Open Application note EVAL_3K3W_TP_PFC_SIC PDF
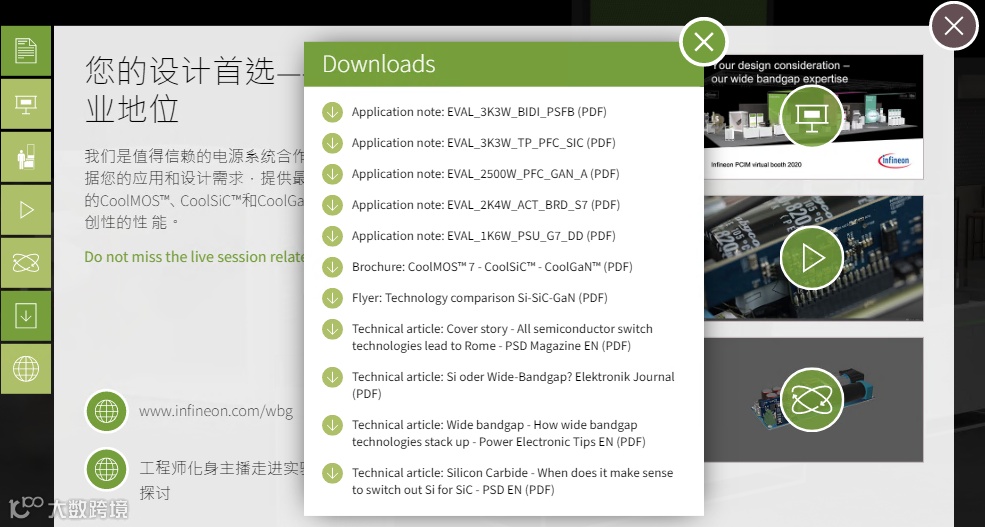 coord(484,143)
